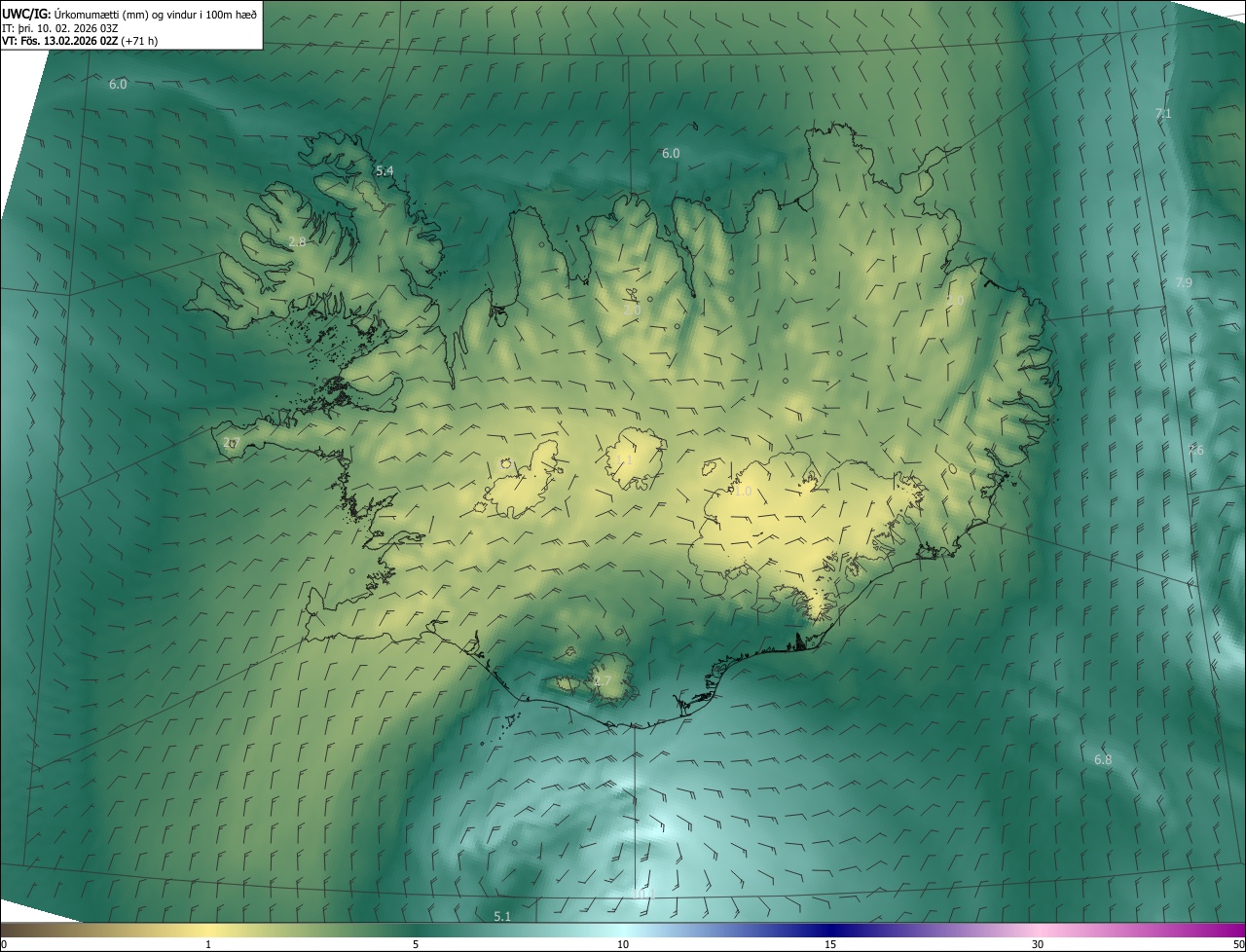Click the 5.1 value label above the color bar
This screenshot has height=952, width=1246.
502,916
